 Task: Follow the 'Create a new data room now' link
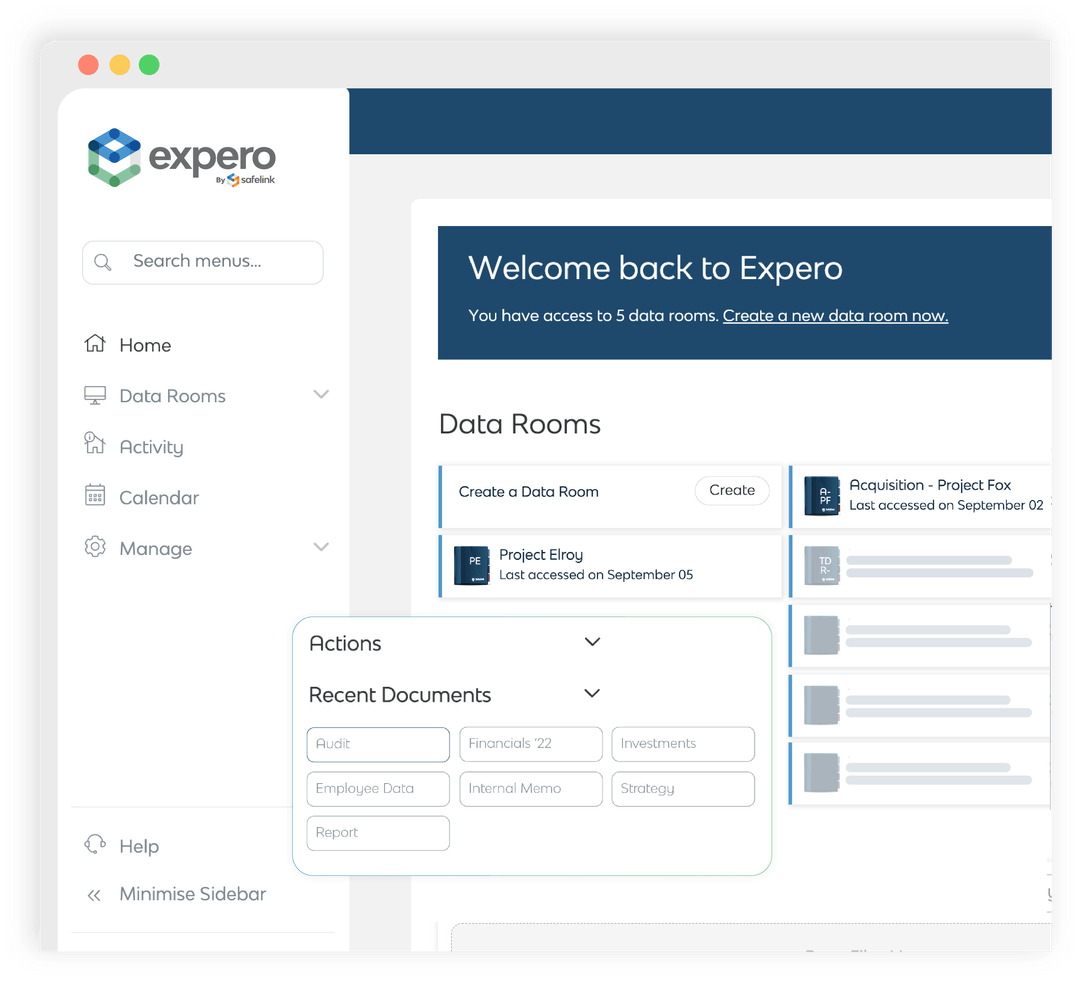(x=835, y=315)
